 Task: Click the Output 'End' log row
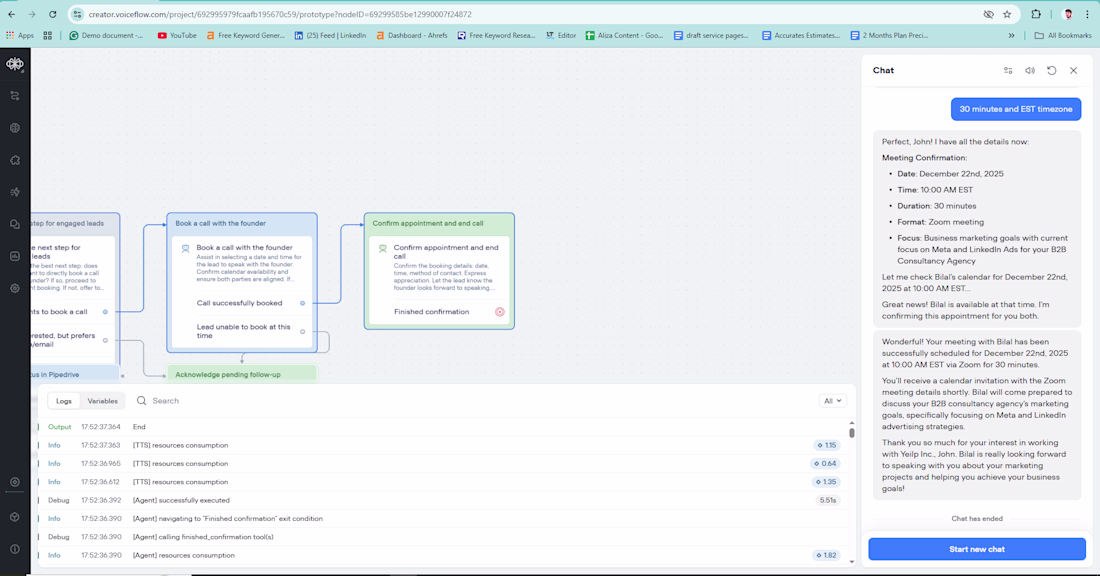442,427
